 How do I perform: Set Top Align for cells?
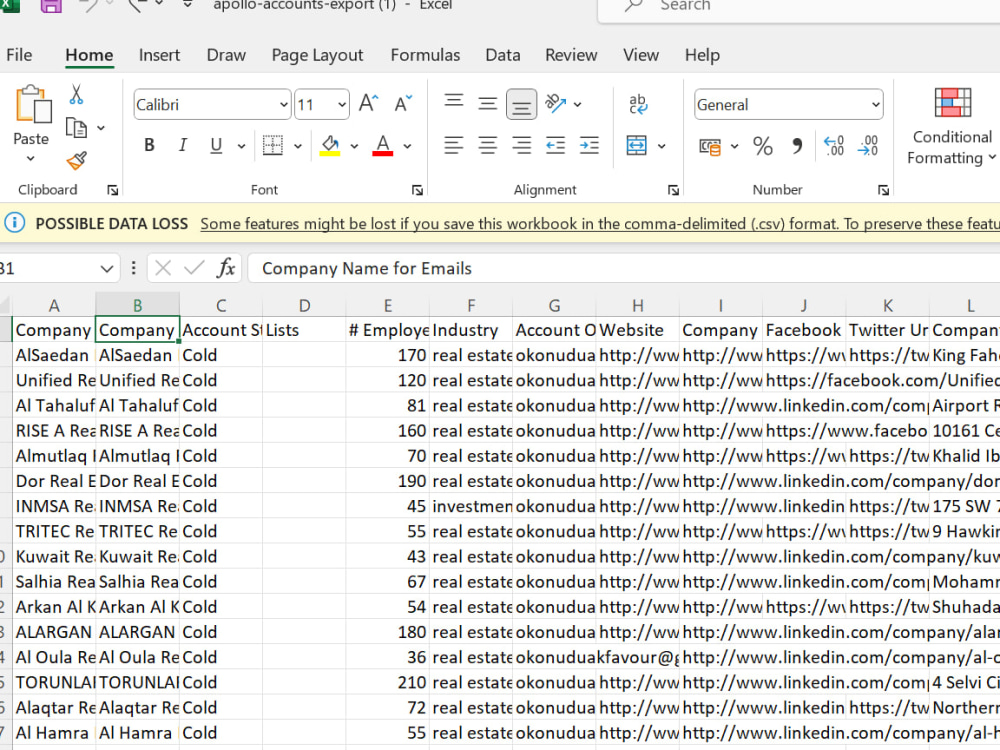(x=453, y=103)
